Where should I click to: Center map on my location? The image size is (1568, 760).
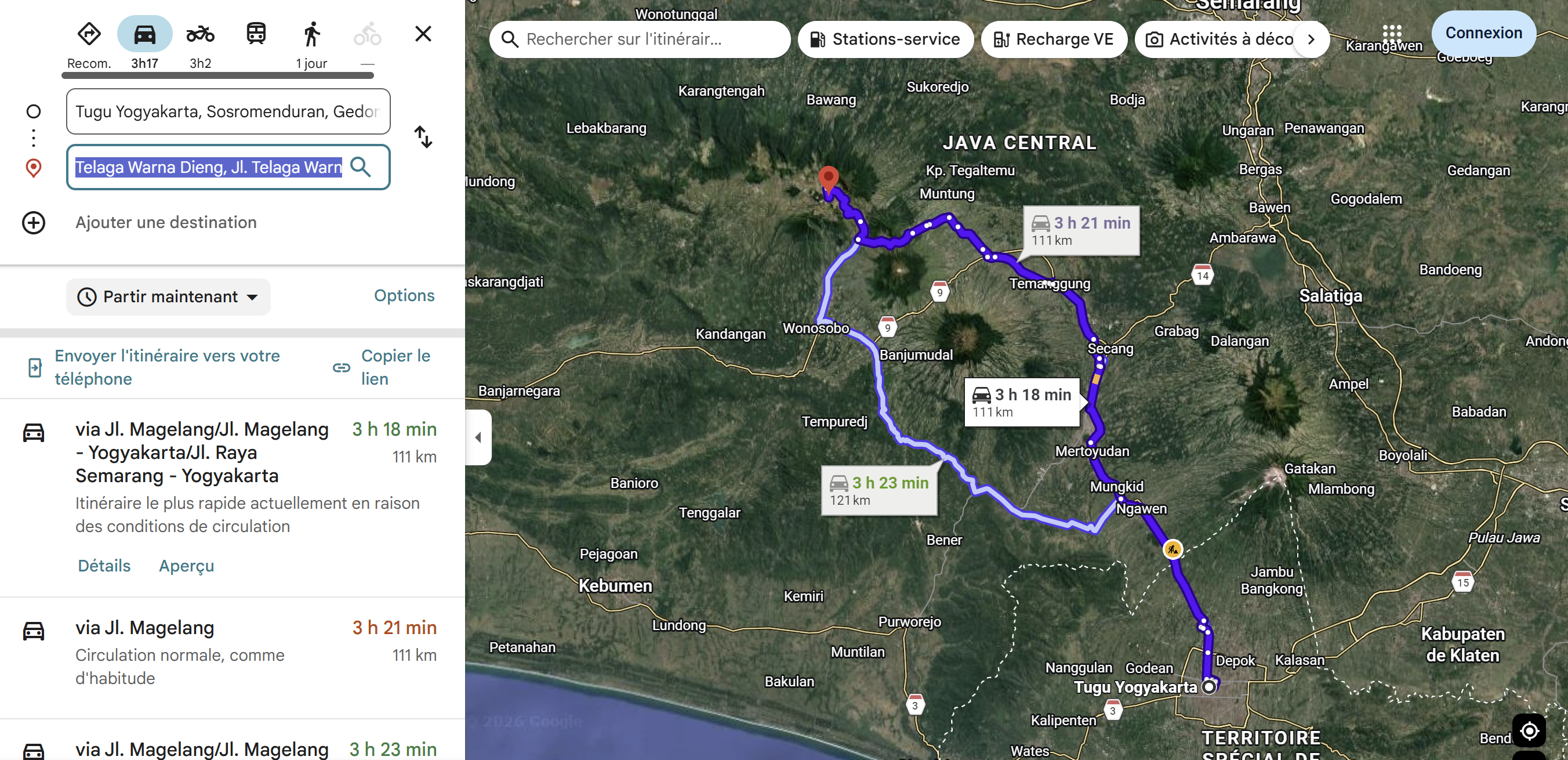pos(1529,730)
